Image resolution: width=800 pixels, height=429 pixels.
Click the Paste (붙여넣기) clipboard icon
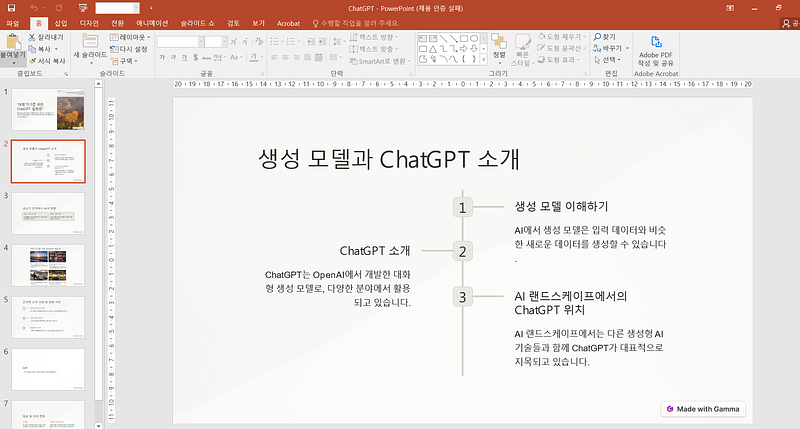click(x=13, y=42)
